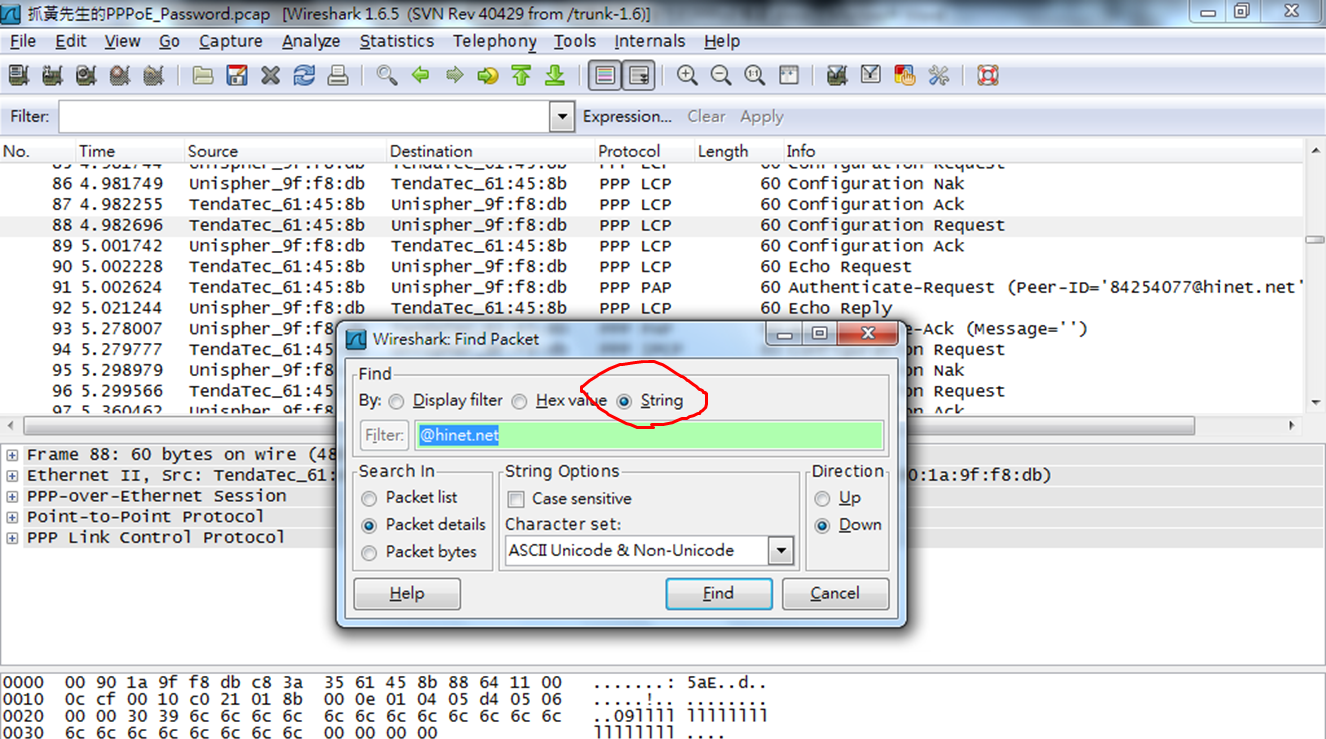
Task: Open the Help lifebuoy toolbar icon
Action: point(988,76)
